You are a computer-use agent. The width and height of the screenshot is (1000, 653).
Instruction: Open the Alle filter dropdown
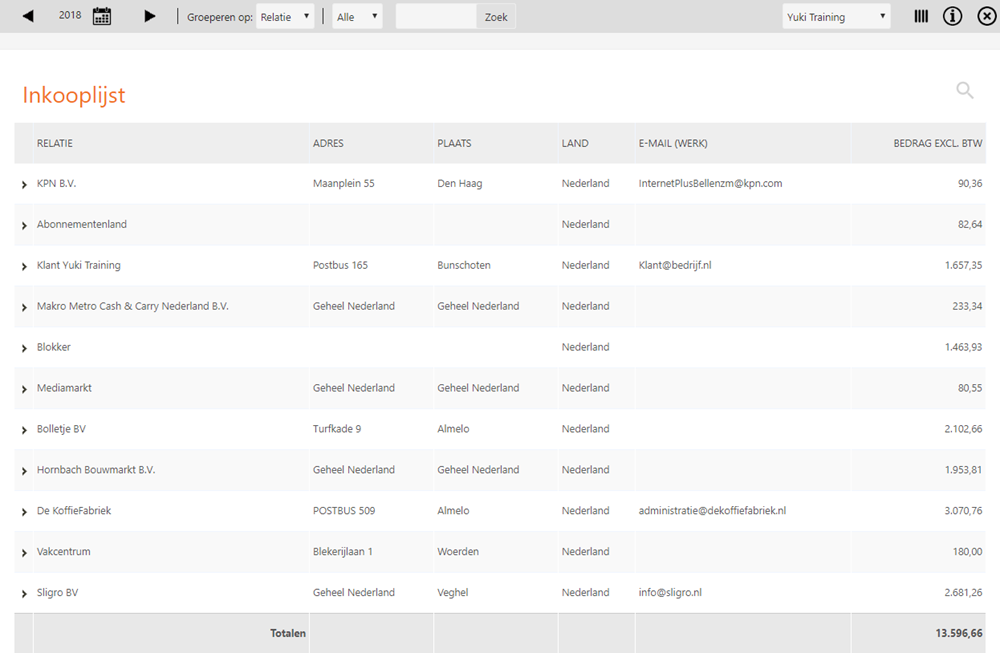(x=357, y=17)
